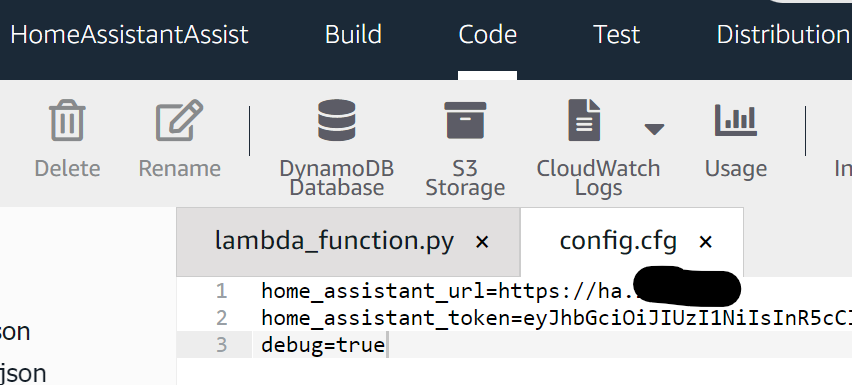
Task: Select the config.cfg editor tab
Action: [x=618, y=241]
